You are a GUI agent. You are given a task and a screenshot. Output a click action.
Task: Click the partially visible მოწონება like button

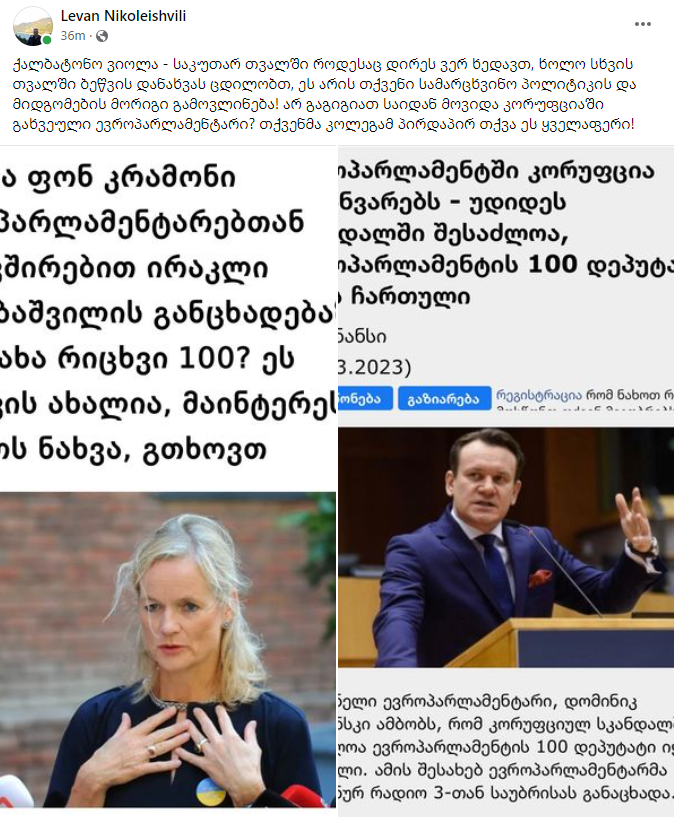point(365,399)
